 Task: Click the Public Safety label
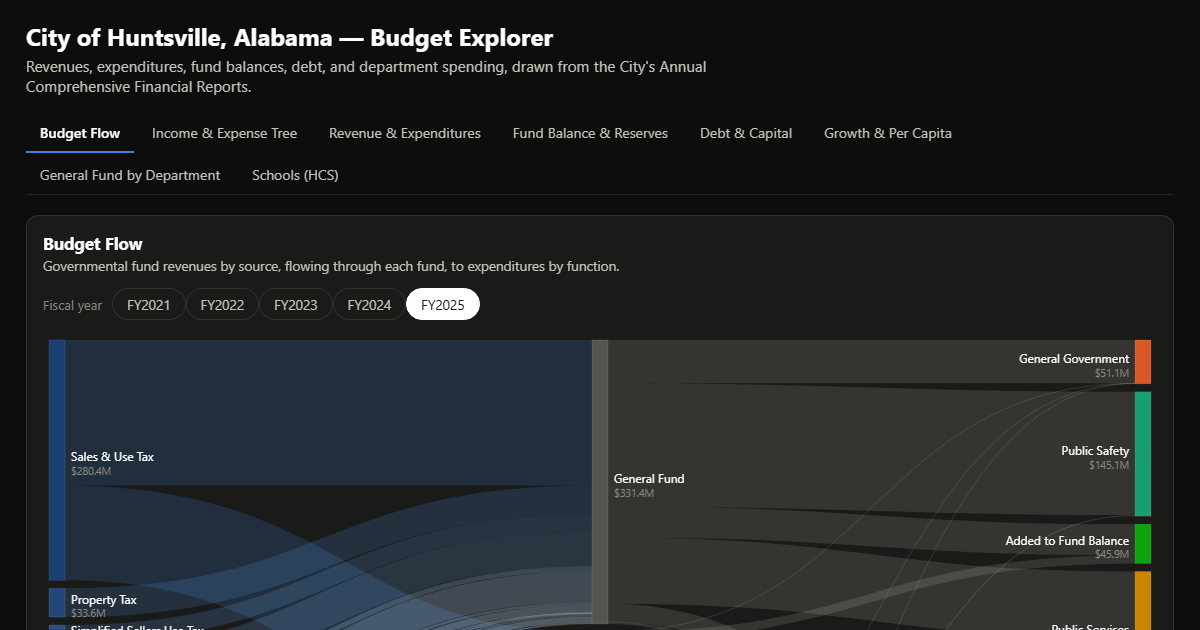pos(1095,451)
